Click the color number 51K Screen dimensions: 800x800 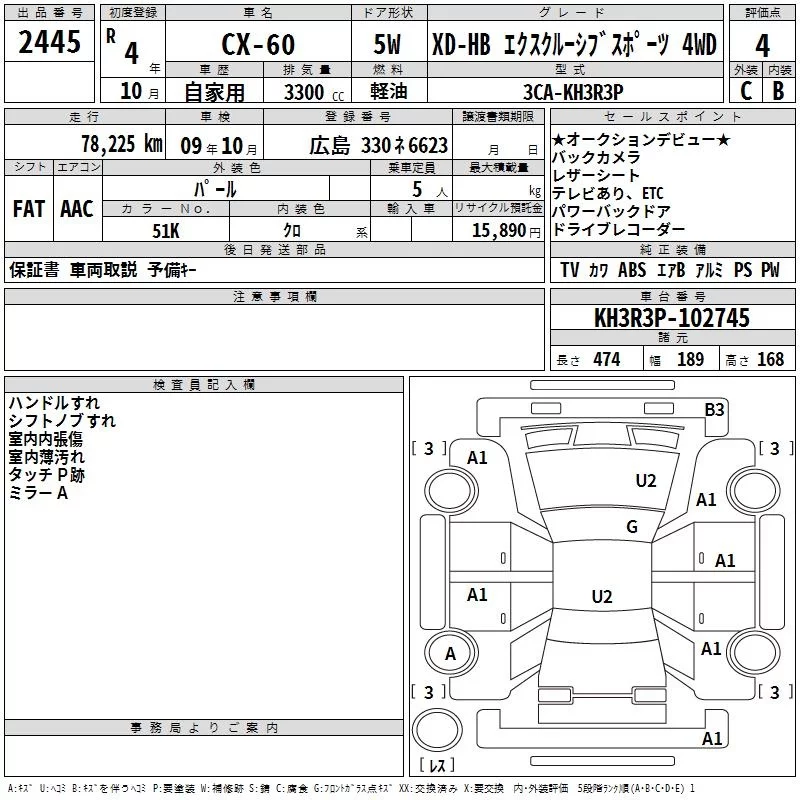pos(166,231)
